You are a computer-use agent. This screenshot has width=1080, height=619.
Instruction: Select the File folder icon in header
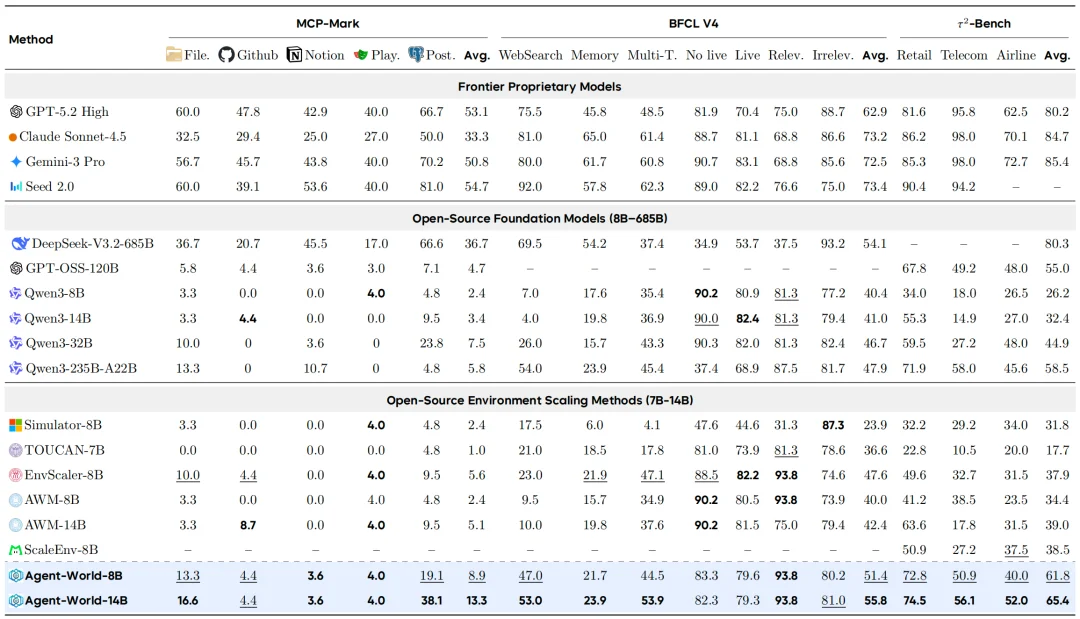(174, 54)
